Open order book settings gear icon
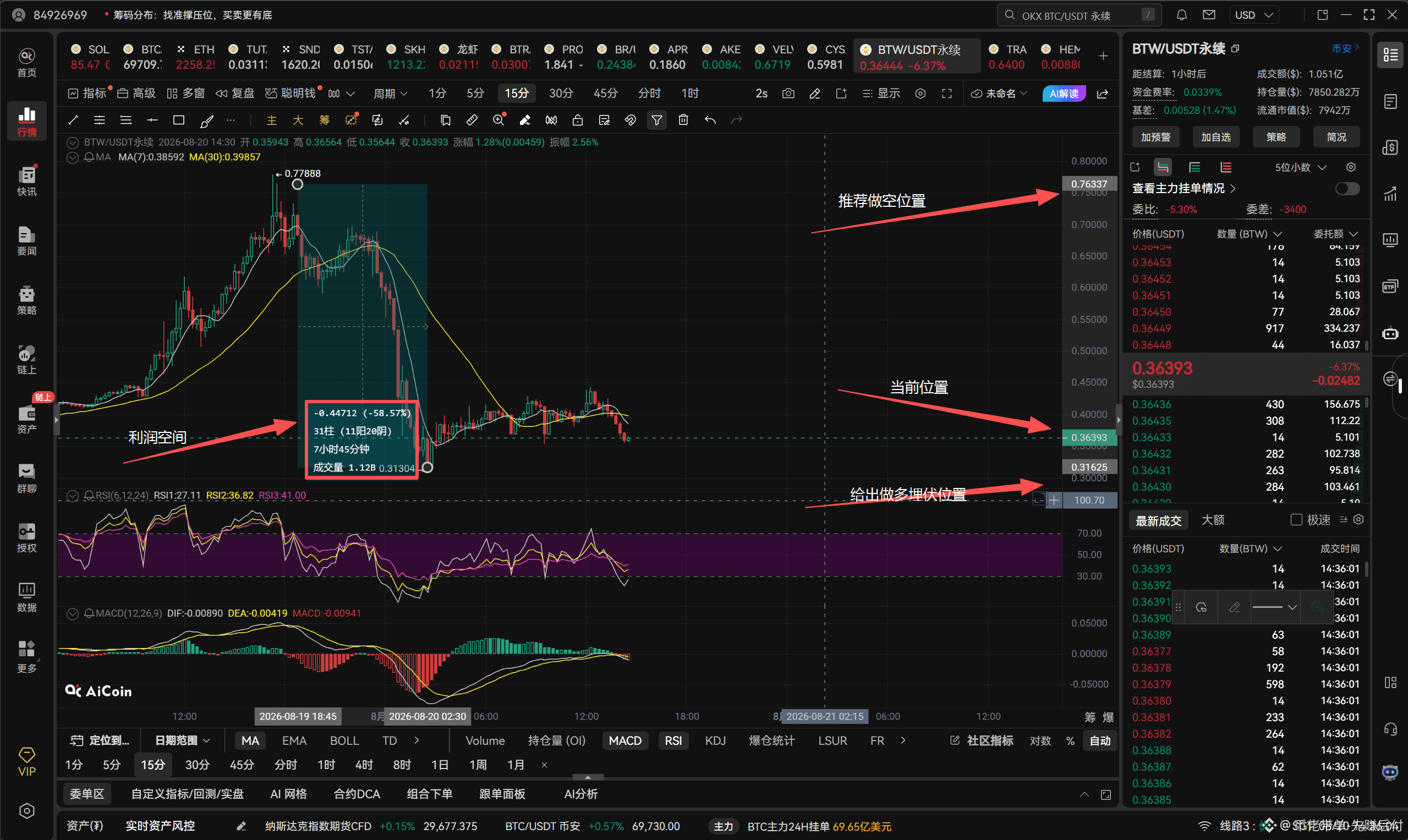 (x=1351, y=167)
